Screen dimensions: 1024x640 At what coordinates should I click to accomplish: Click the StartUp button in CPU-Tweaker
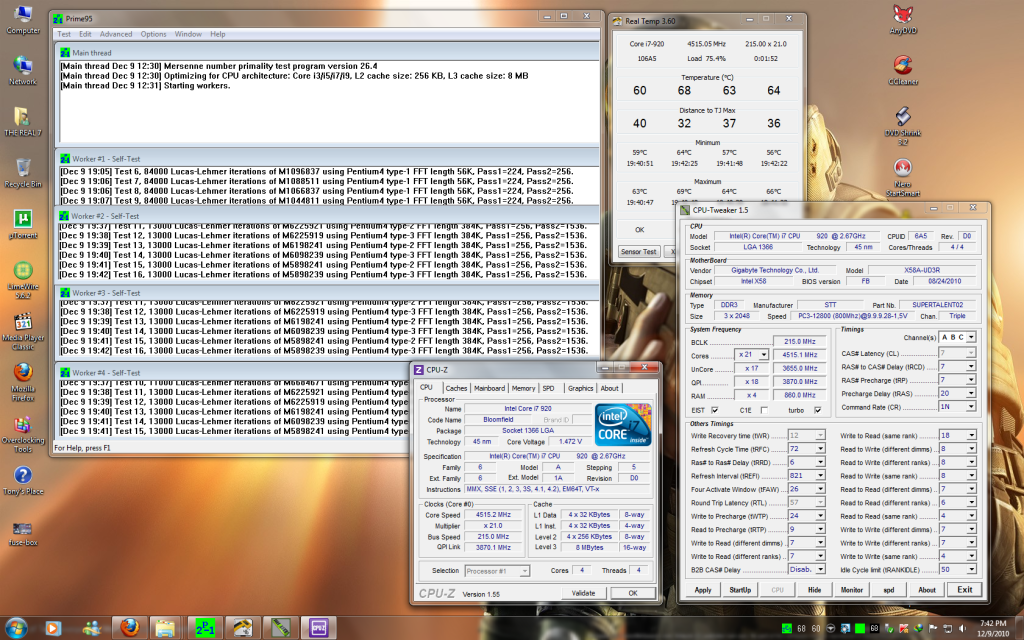(740, 590)
